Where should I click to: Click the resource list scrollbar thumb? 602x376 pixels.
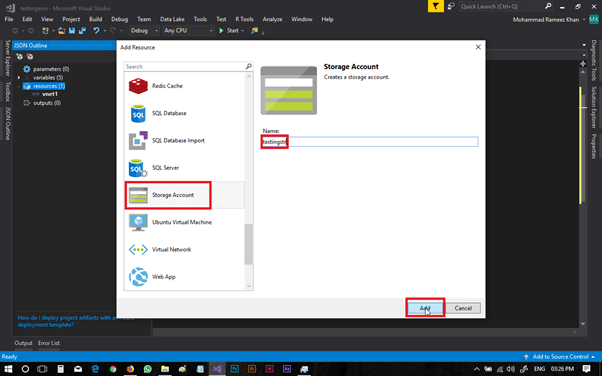click(248, 244)
